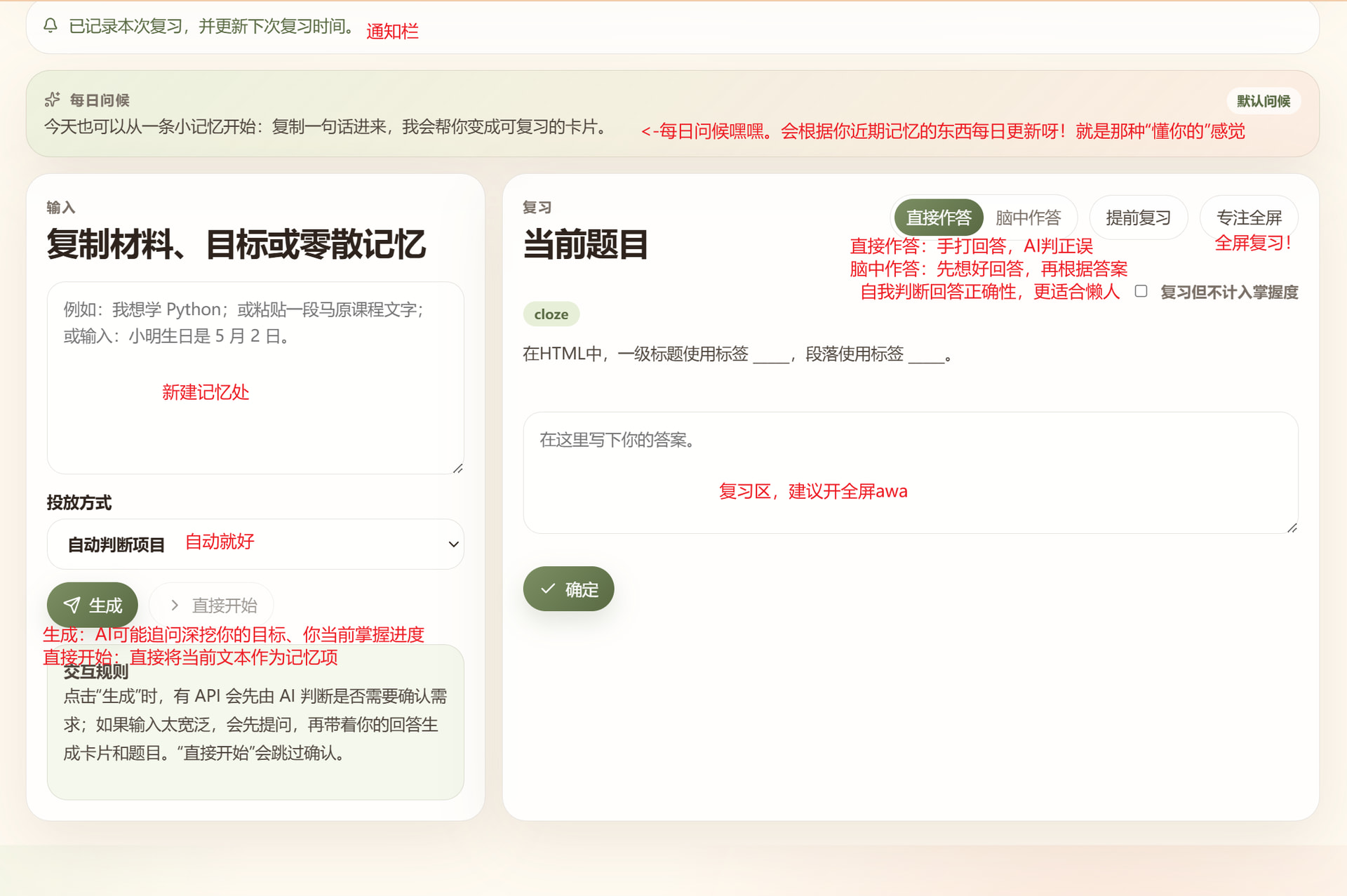Click the cloze question type tag
The image size is (1347, 896).
coord(551,314)
